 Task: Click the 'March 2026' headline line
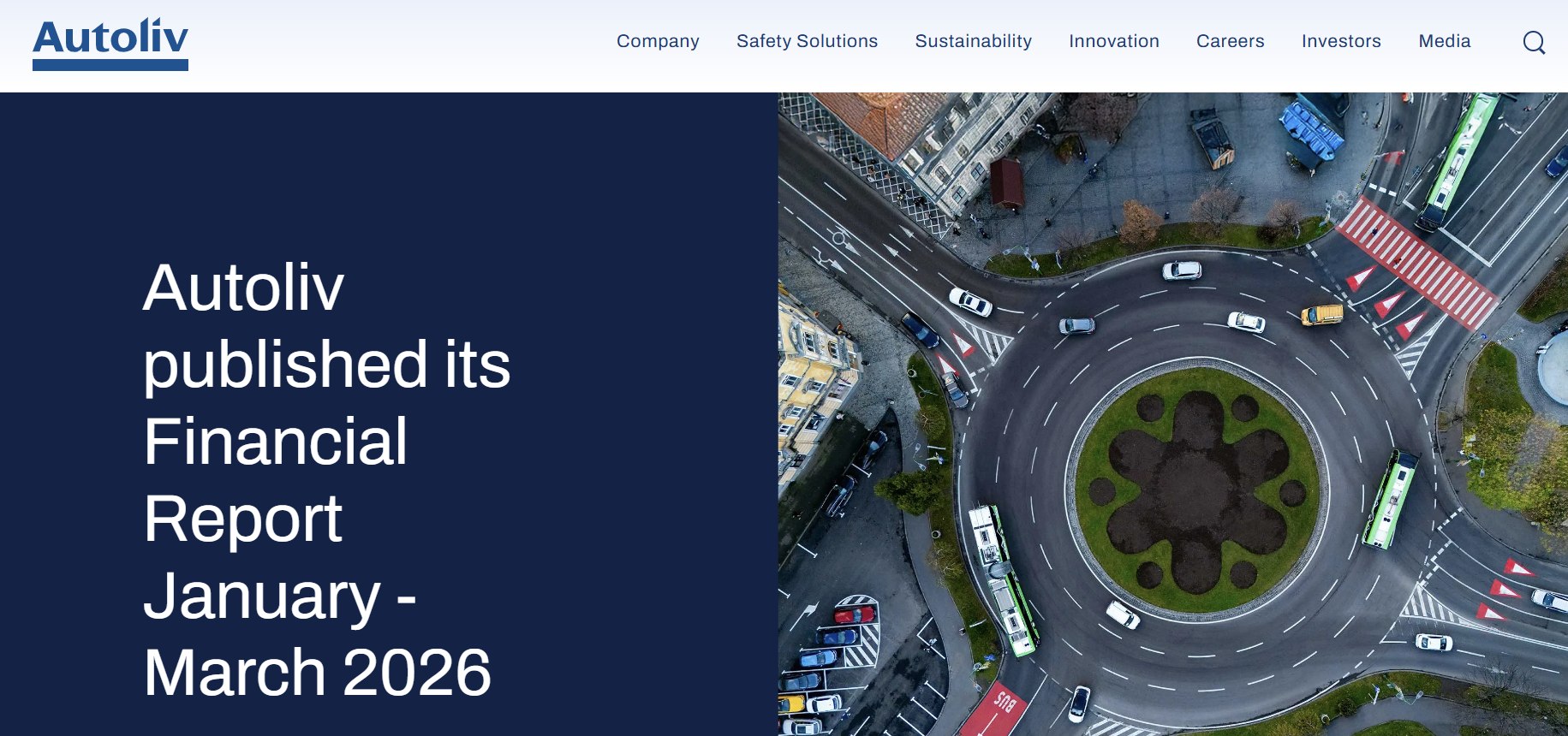[x=317, y=673]
